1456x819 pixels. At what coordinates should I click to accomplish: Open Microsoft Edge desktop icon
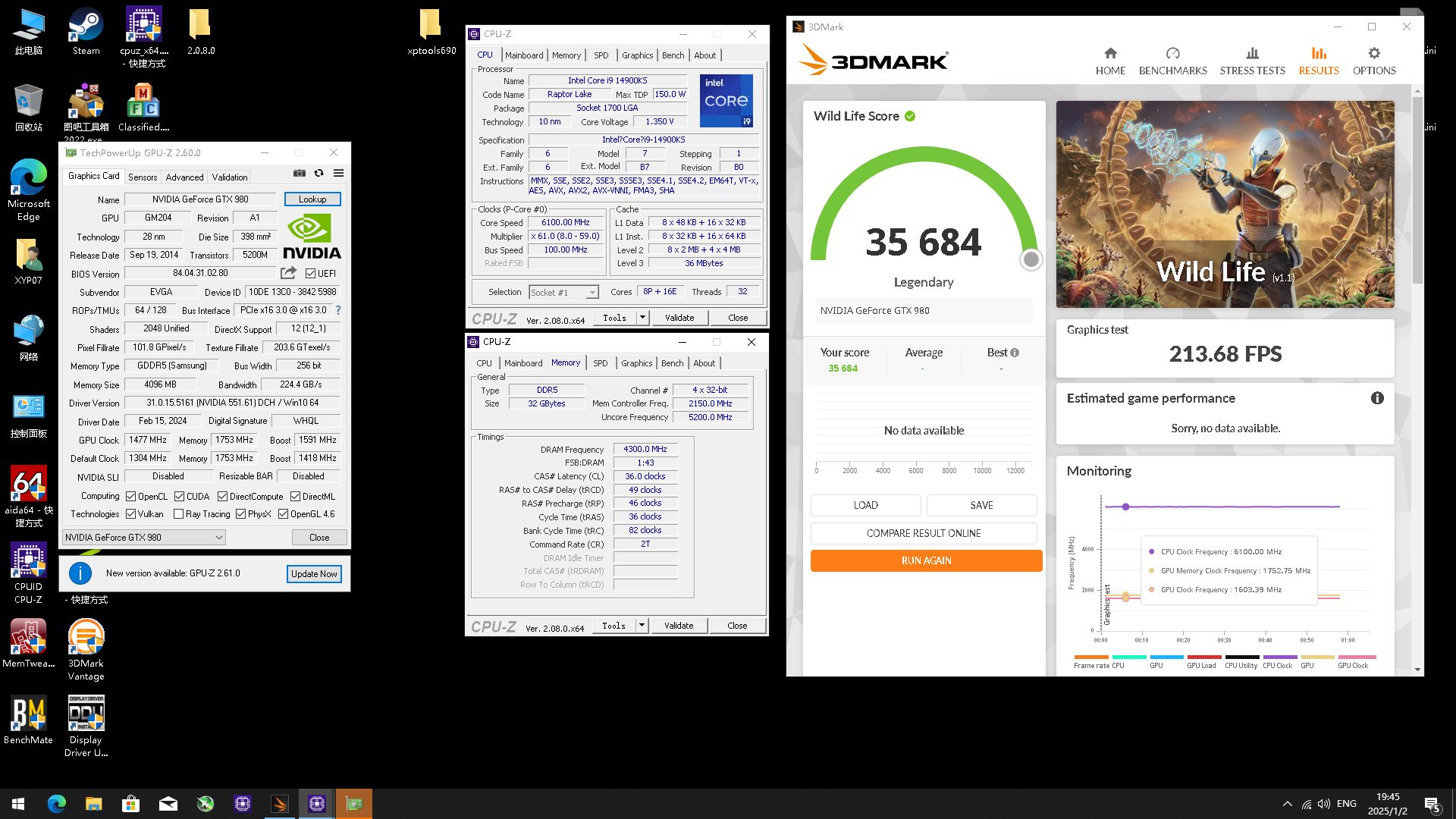pyautogui.click(x=28, y=190)
